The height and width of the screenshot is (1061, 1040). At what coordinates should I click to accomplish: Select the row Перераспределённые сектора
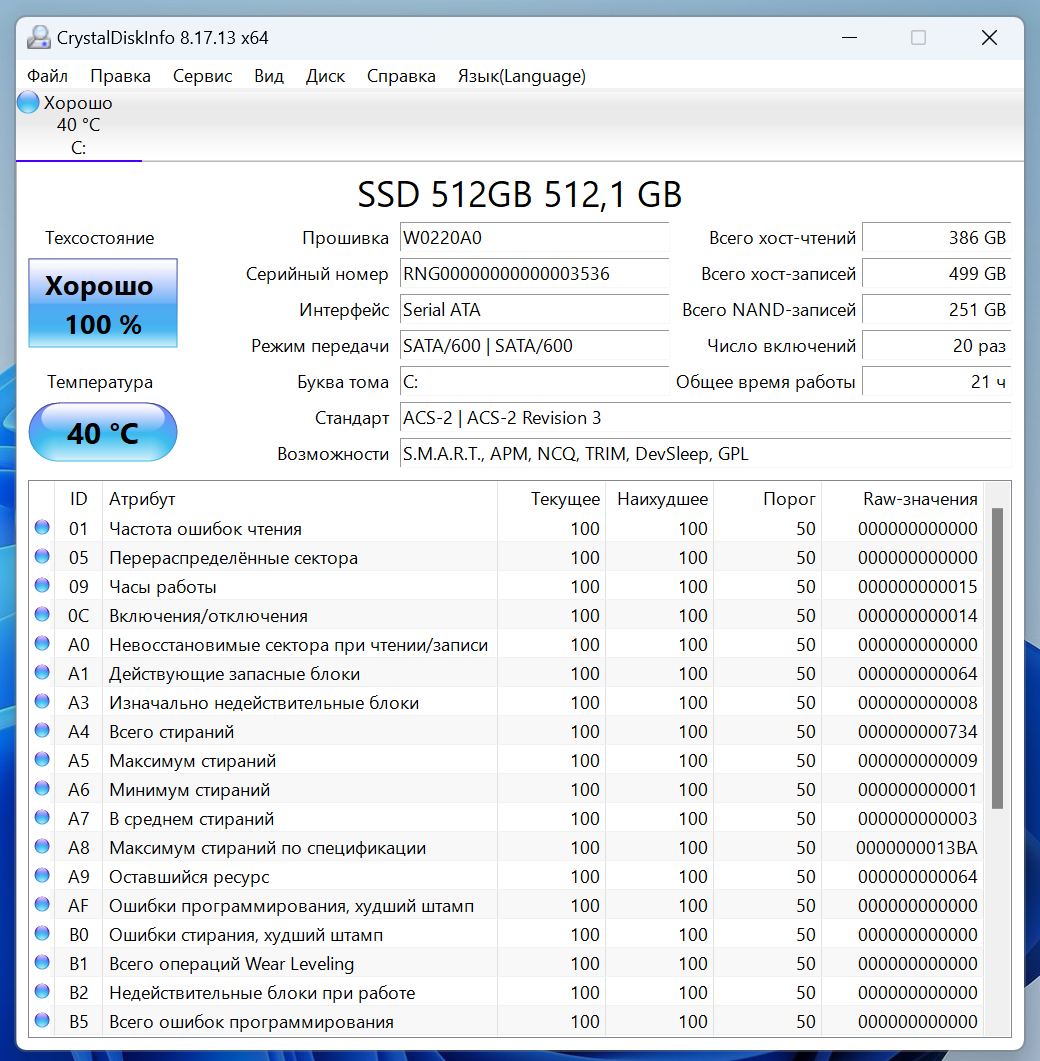pyautogui.click(x=507, y=558)
